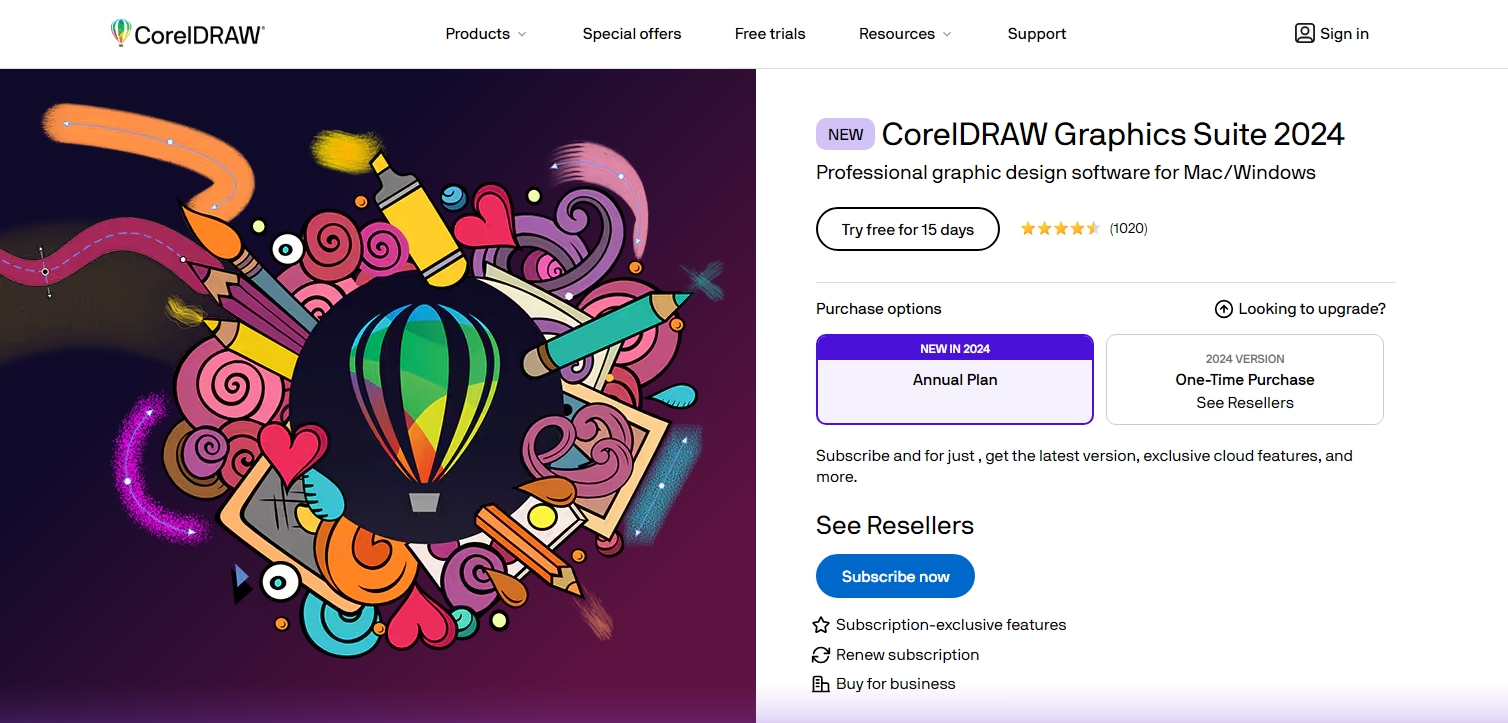The image size is (1508, 723).
Task: Click the circular upgrade arrow icon
Action: click(1223, 309)
